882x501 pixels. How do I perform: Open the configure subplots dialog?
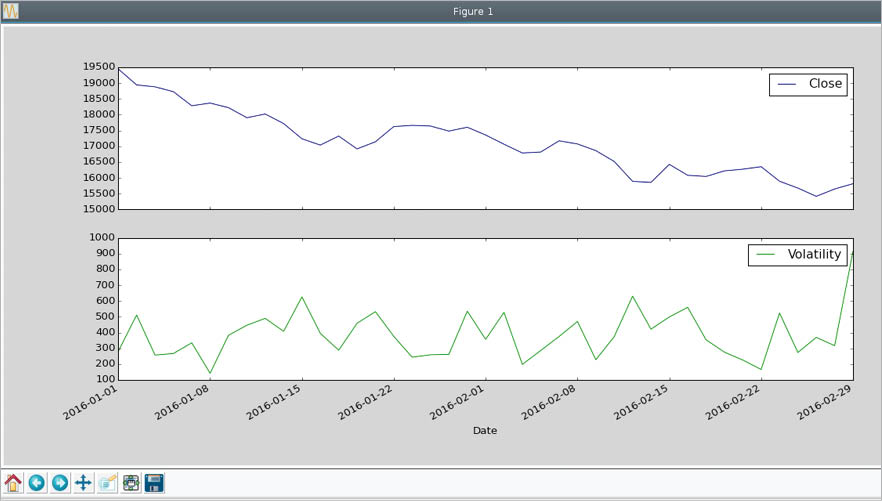pyautogui.click(x=131, y=483)
